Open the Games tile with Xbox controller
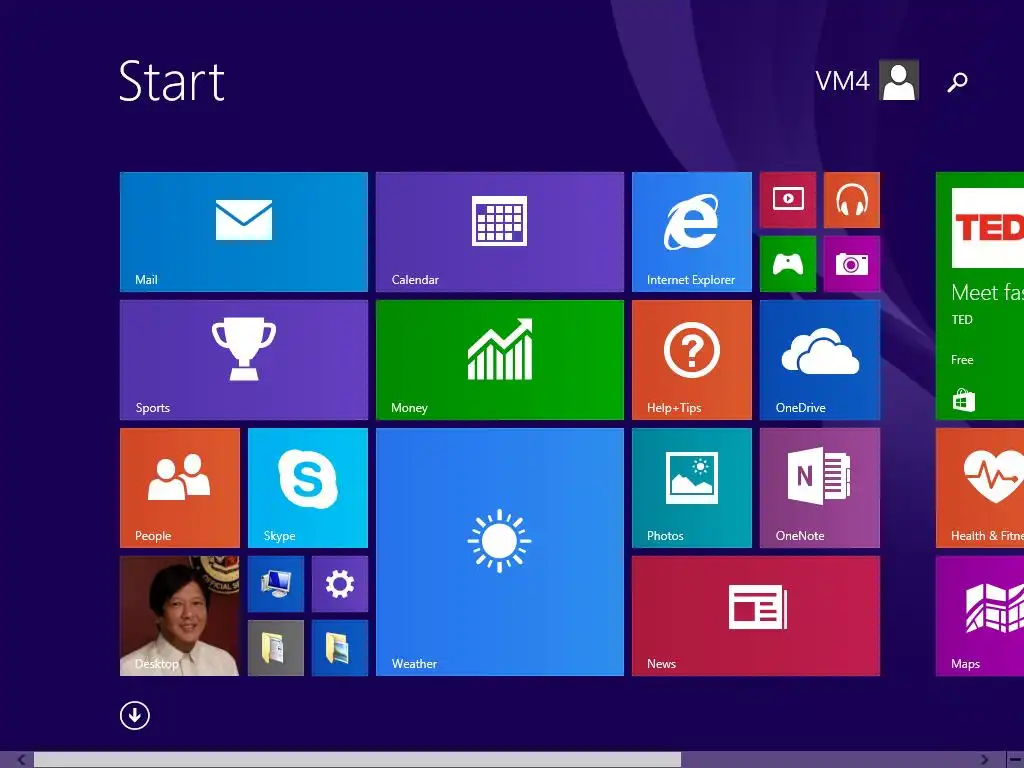This screenshot has height=768, width=1024. [788, 264]
